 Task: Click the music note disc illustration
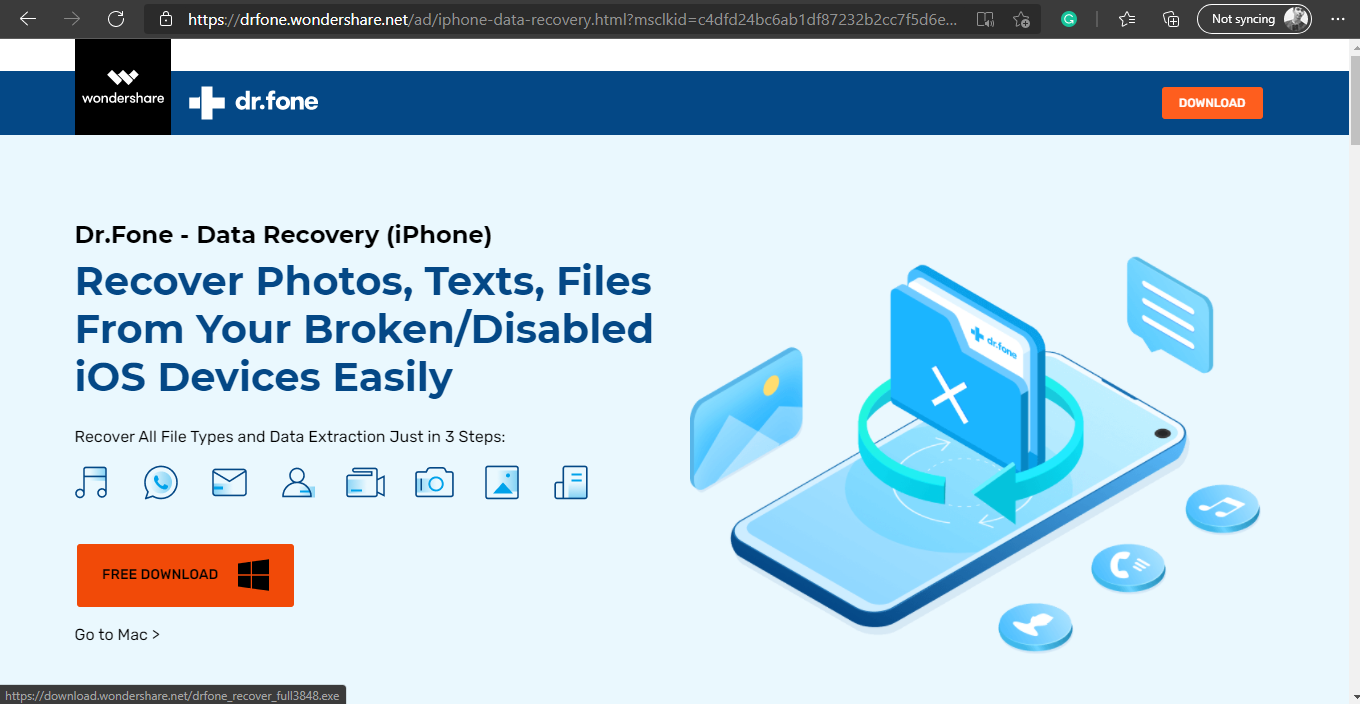click(1222, 508)
